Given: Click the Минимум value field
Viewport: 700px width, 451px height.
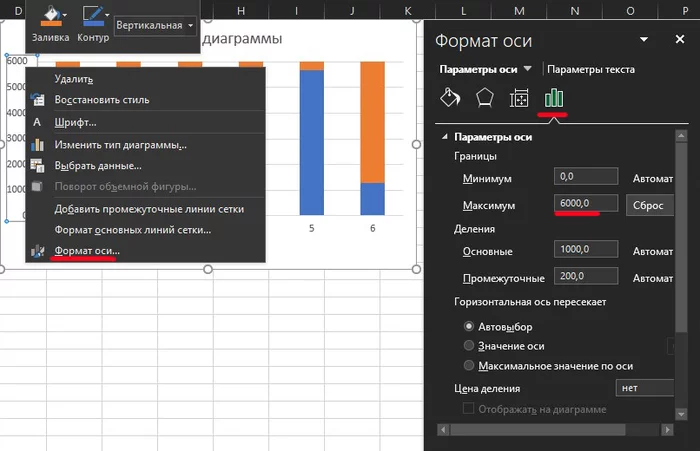Looking at the screenshot, I should tap(586, 176).
